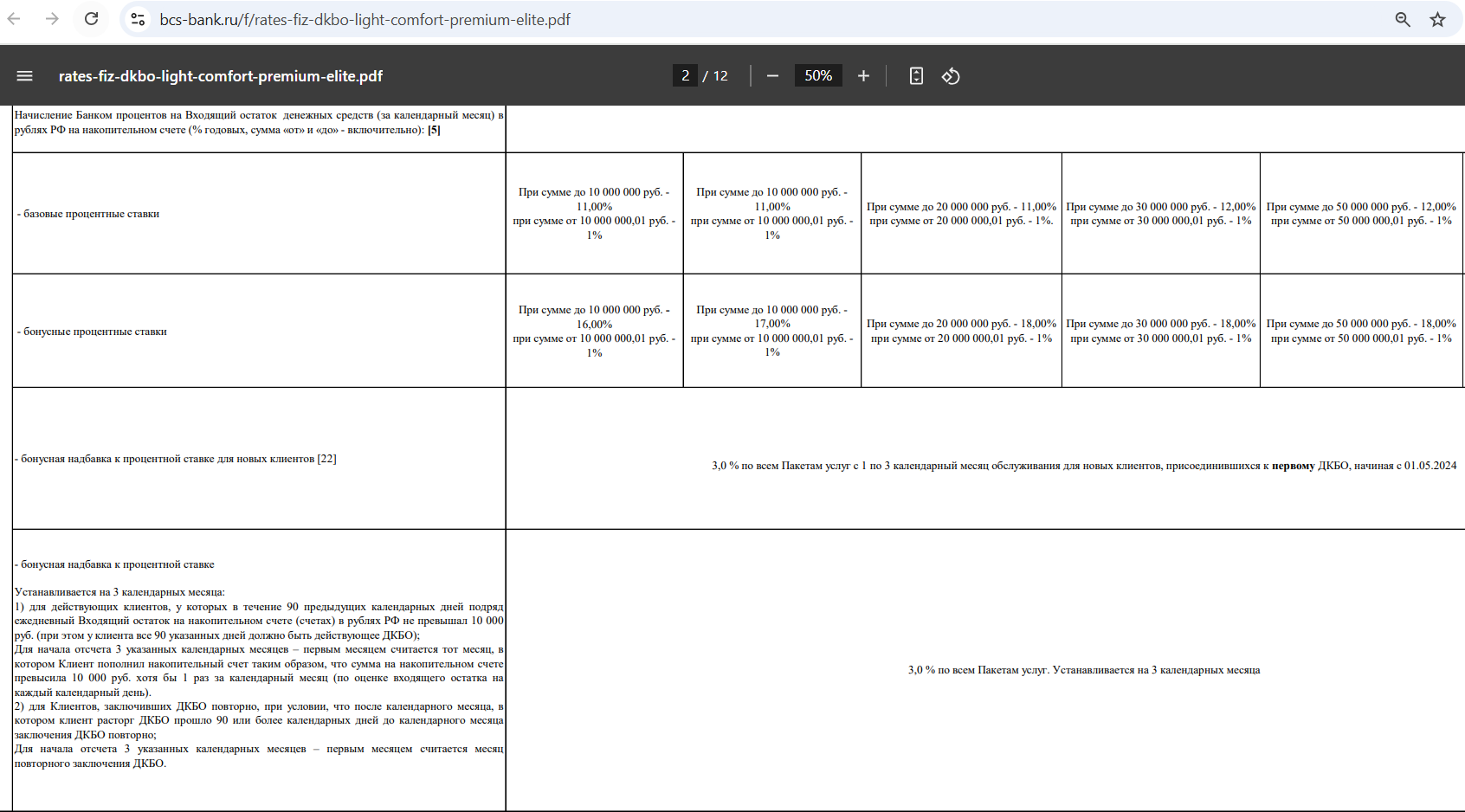Click the bonus rate cell showing 16,00%
This screenshot has height=812, width=1465.
(x=594, y=332)
